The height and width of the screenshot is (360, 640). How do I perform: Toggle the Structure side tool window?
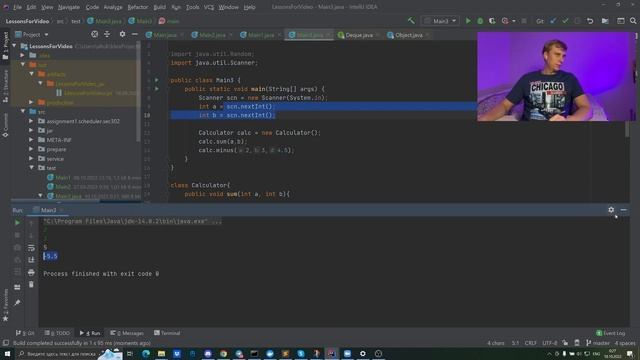coord(5,86)
